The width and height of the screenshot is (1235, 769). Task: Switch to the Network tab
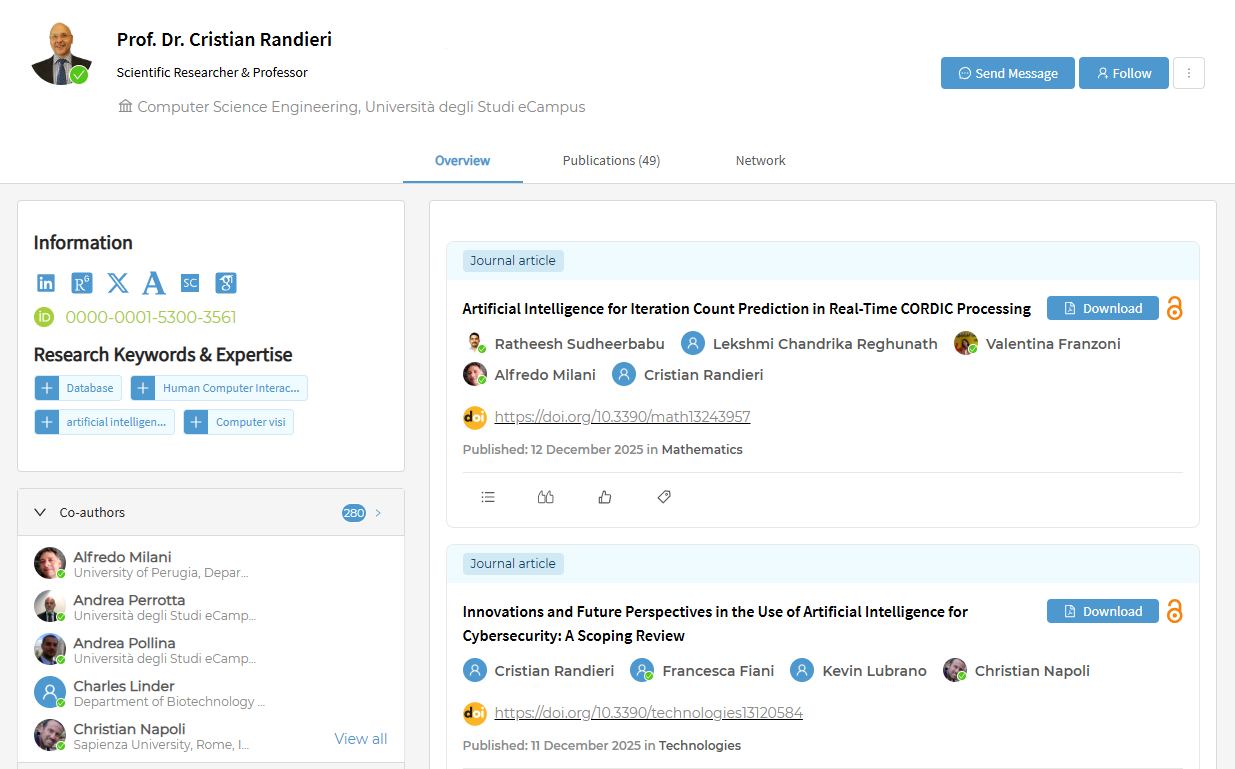tap(761, 160)
